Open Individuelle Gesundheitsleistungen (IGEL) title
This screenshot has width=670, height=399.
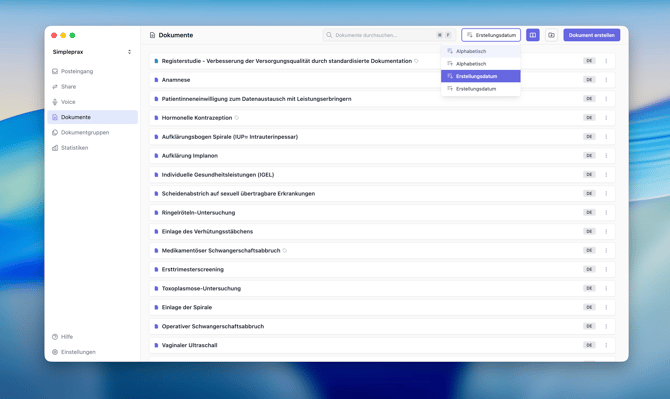[x=218, y=174]
